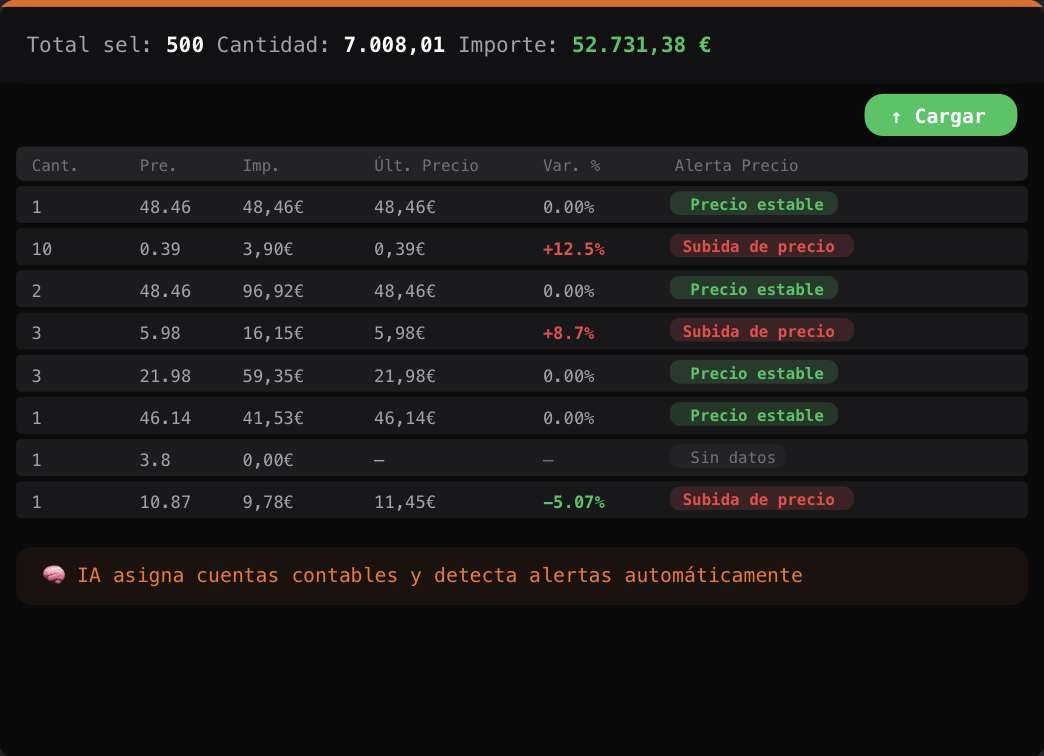The height and width of the screenshot is (756, 1044).
Task: Click Subida de precio badge in +12.5% row
Action: click(762, 246)
